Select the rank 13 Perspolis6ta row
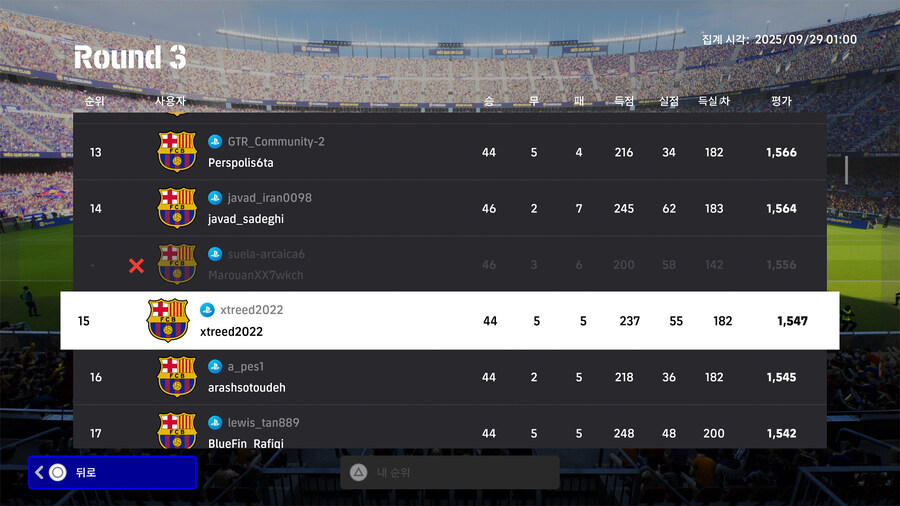 coord(449,152)
